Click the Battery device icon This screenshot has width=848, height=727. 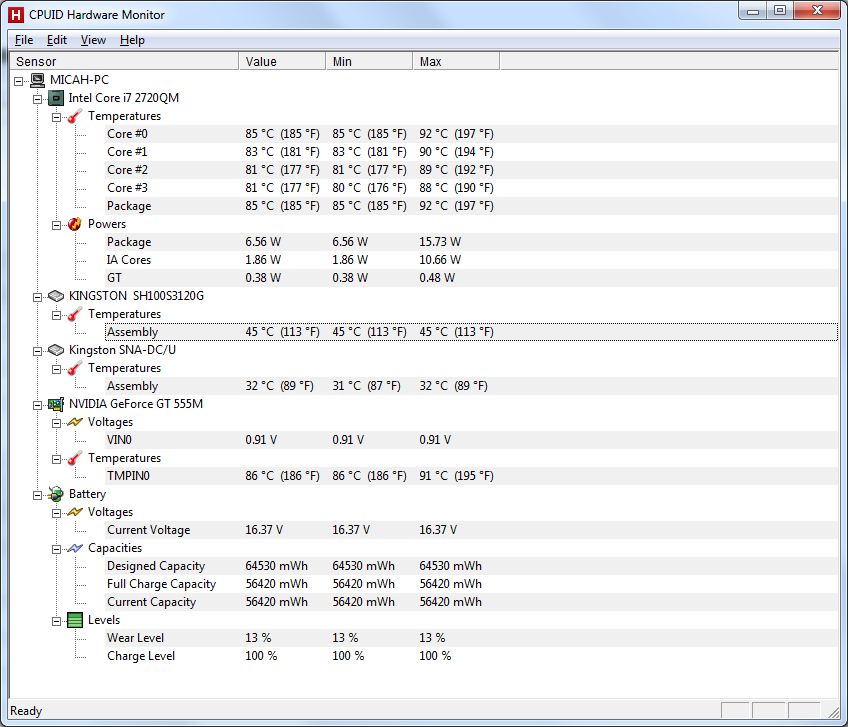(56, 494)
